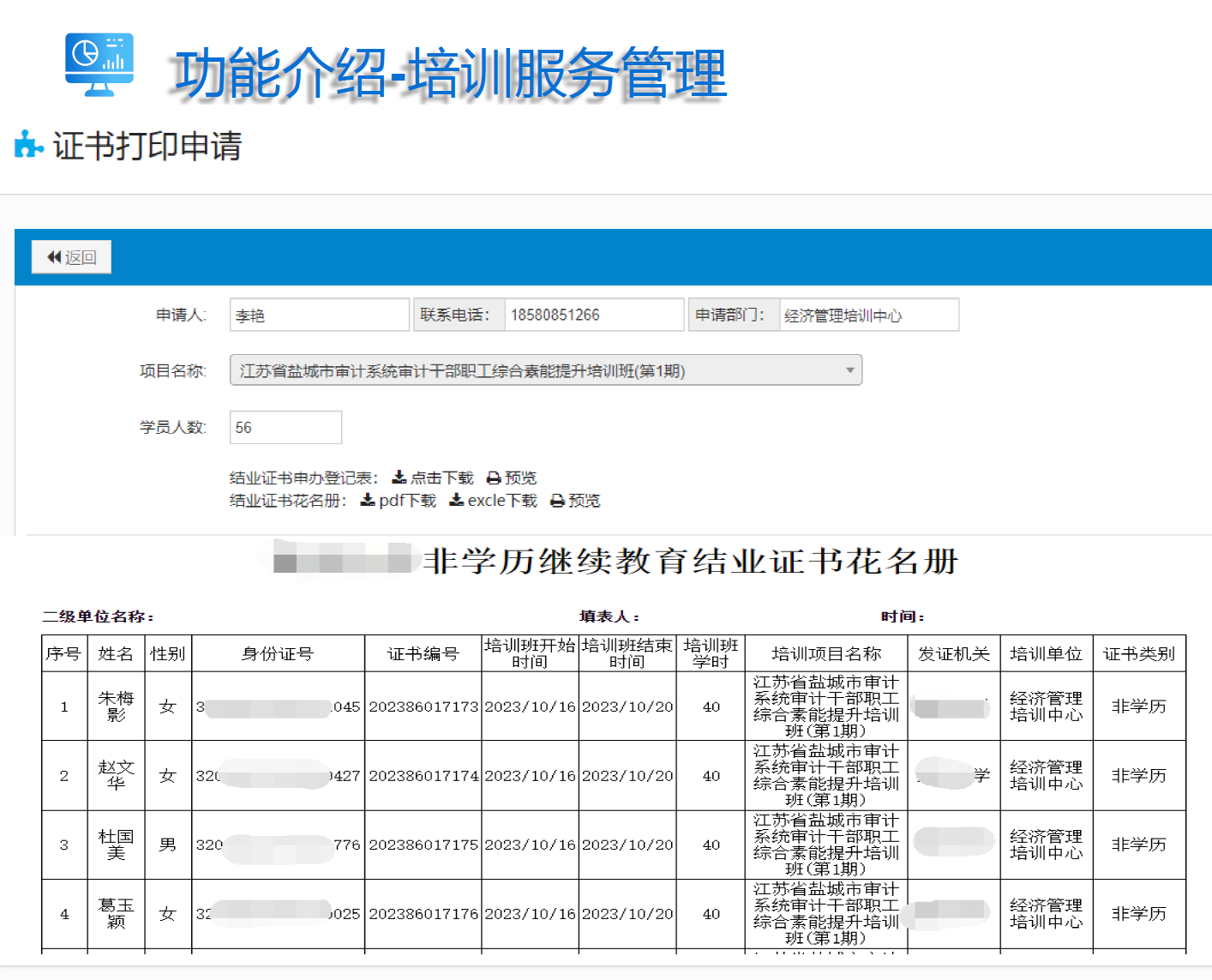The width and height of the screenshot is (1212, 980).
Task: Click the name cell 杜国美
Action: (x=116, y=845)
